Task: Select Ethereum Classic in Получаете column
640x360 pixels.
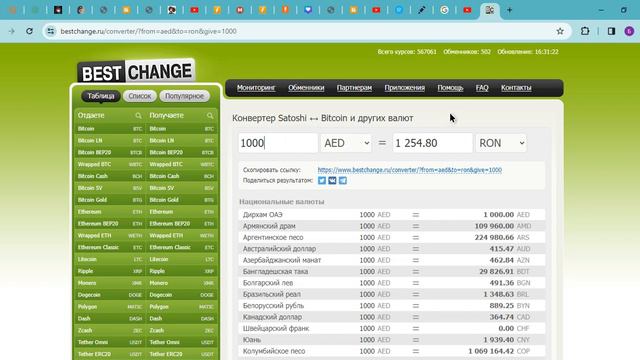Action: [182, 247]
